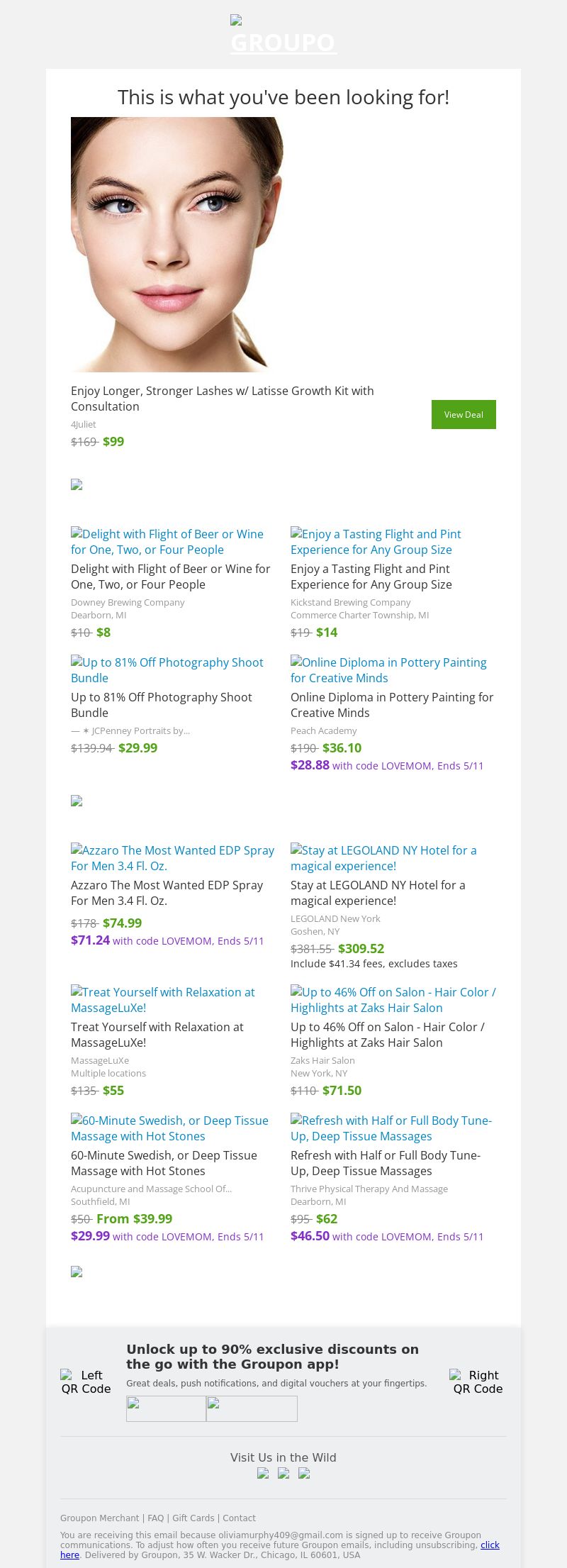Viewport: 567px width, 1568px height.
Task: Open the Zaks Hair Salon color deal link
Action: (x=393, y=1000)
